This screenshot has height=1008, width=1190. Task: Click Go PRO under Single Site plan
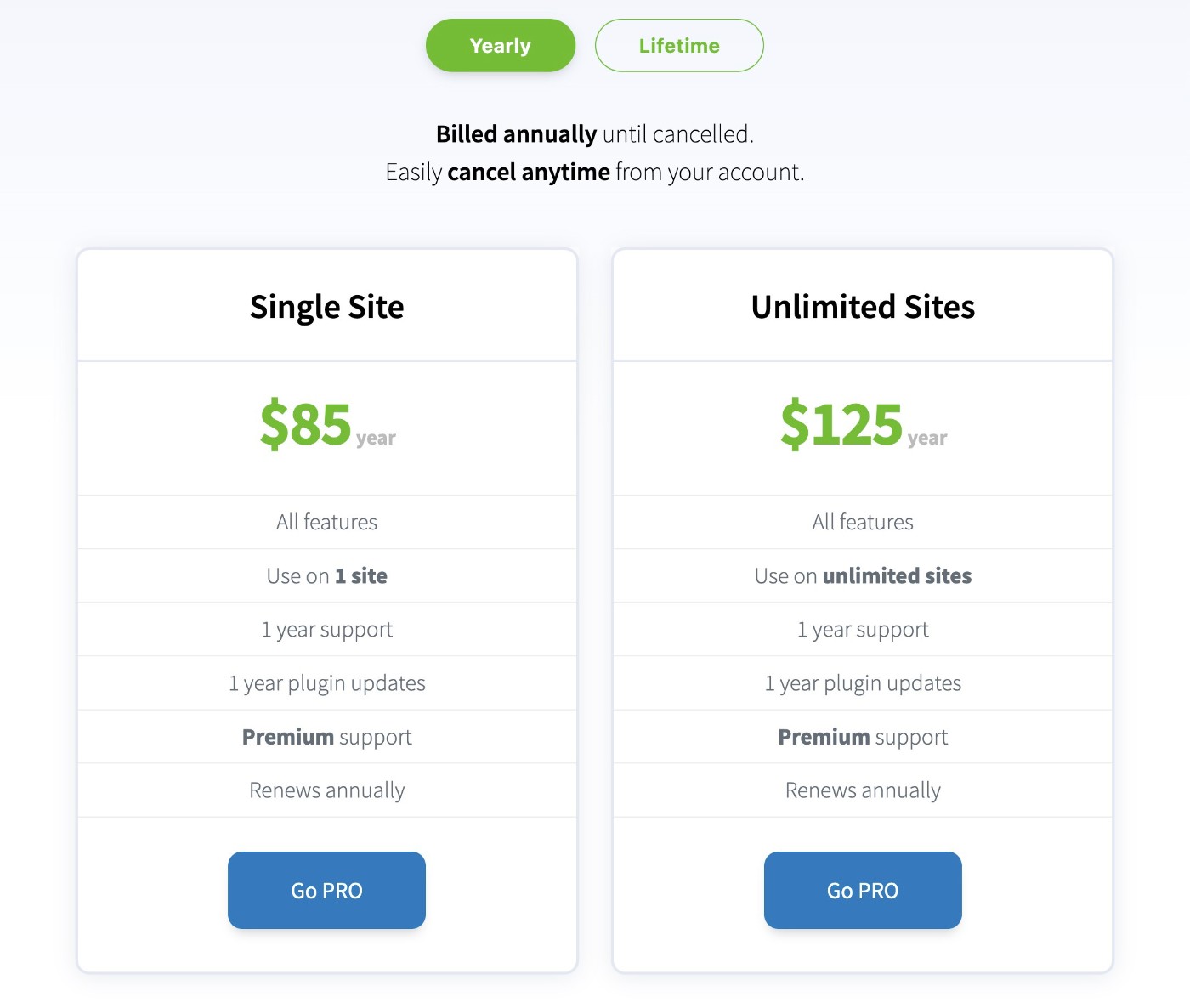coord(326,890)
